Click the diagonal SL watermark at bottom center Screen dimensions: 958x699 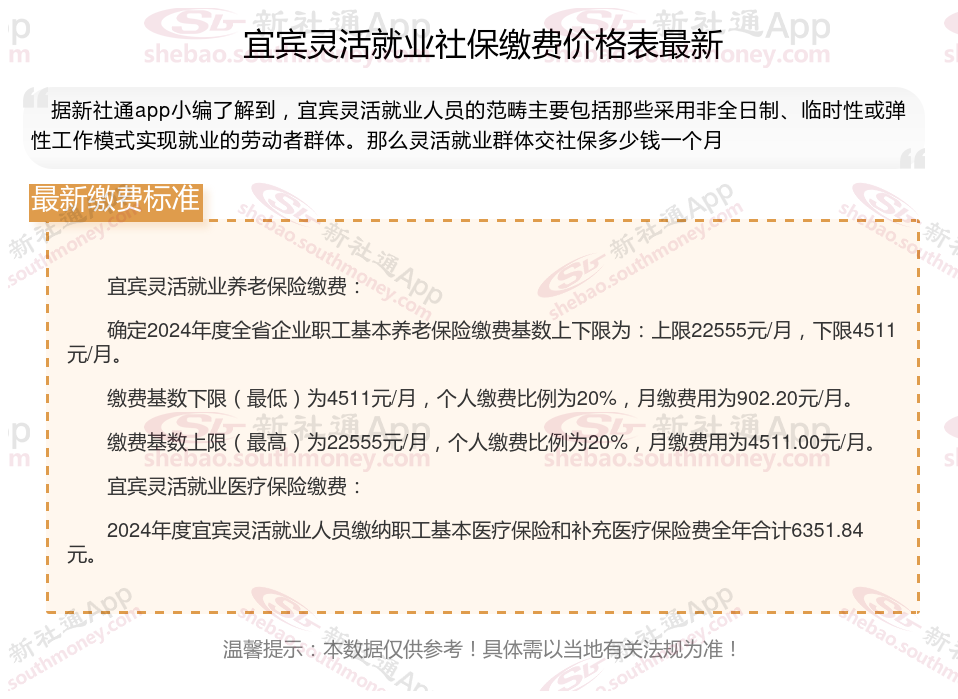[571, 678]
